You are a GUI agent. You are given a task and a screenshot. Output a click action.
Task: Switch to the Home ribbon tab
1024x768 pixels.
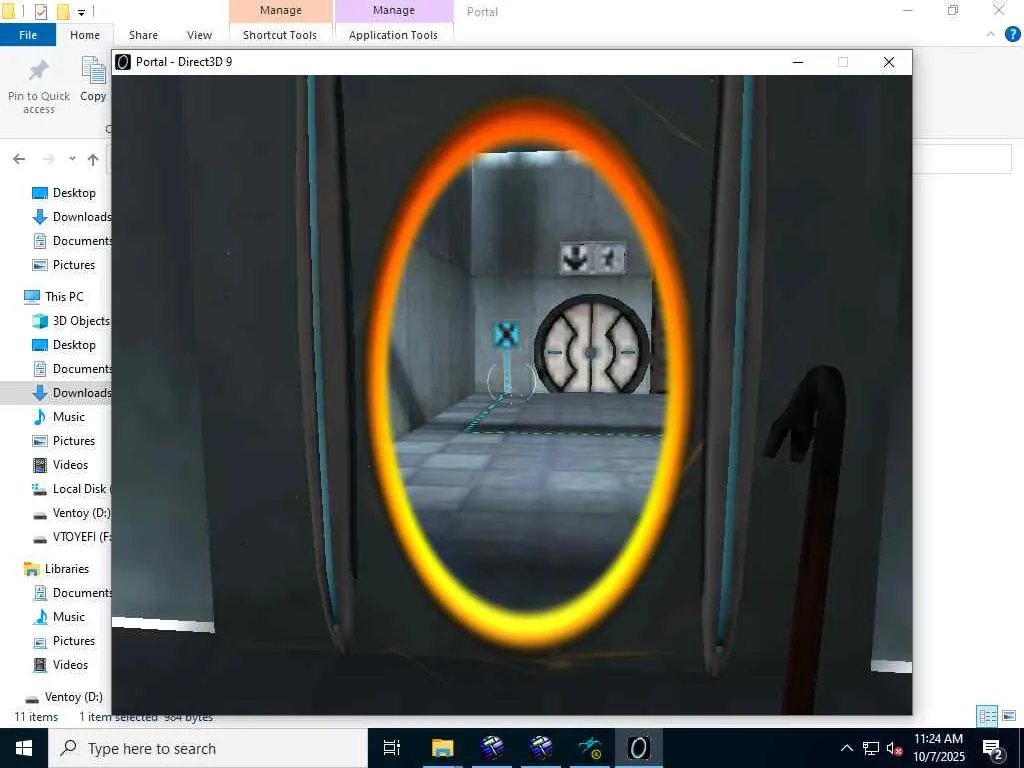[x=85, y=35]
